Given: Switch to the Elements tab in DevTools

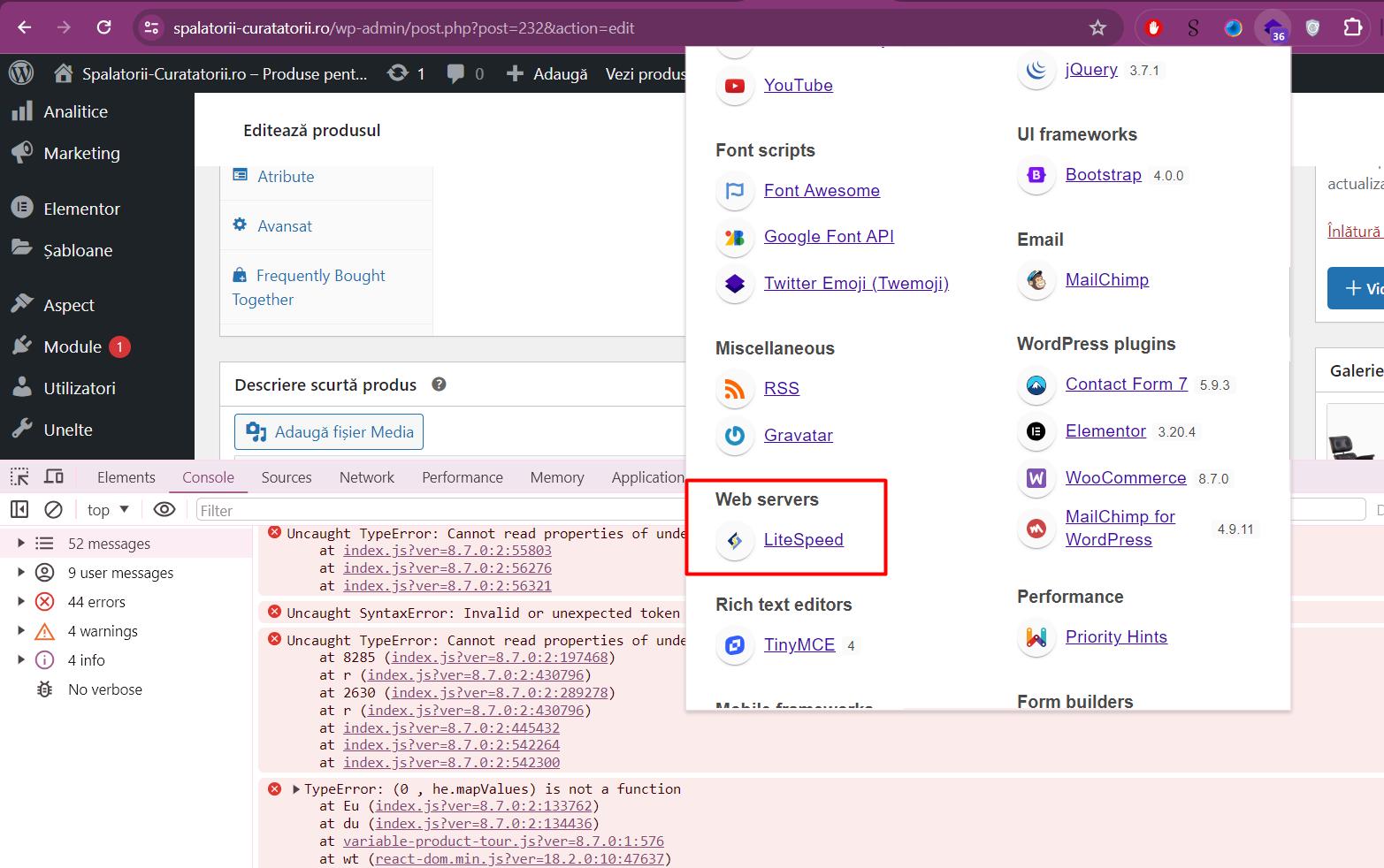Looking at the screenshot, I should 126,477.
